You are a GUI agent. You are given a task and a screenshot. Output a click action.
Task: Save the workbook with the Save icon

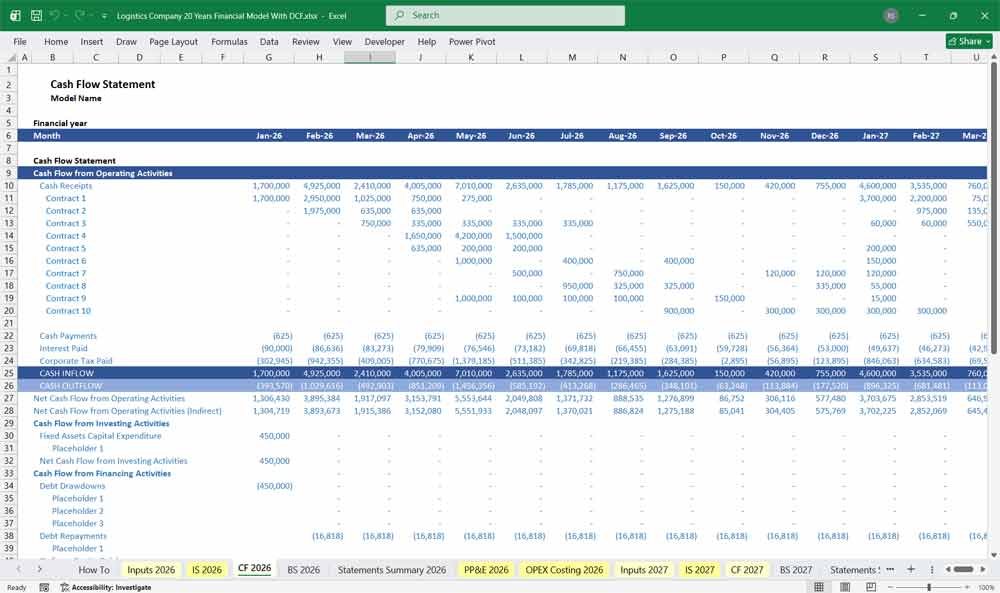[x=36, y=15]
